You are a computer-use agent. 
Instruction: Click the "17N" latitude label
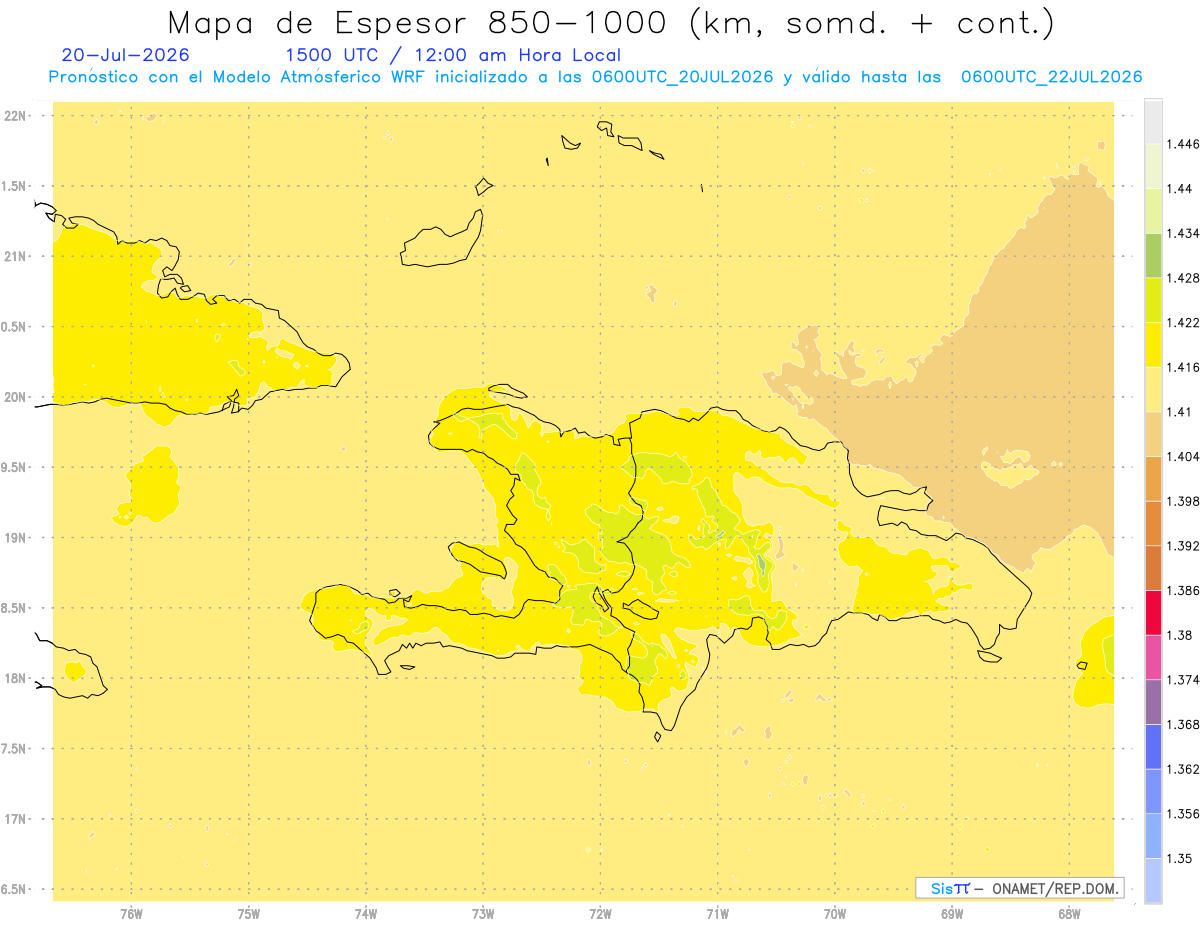[x=16, y=819]
